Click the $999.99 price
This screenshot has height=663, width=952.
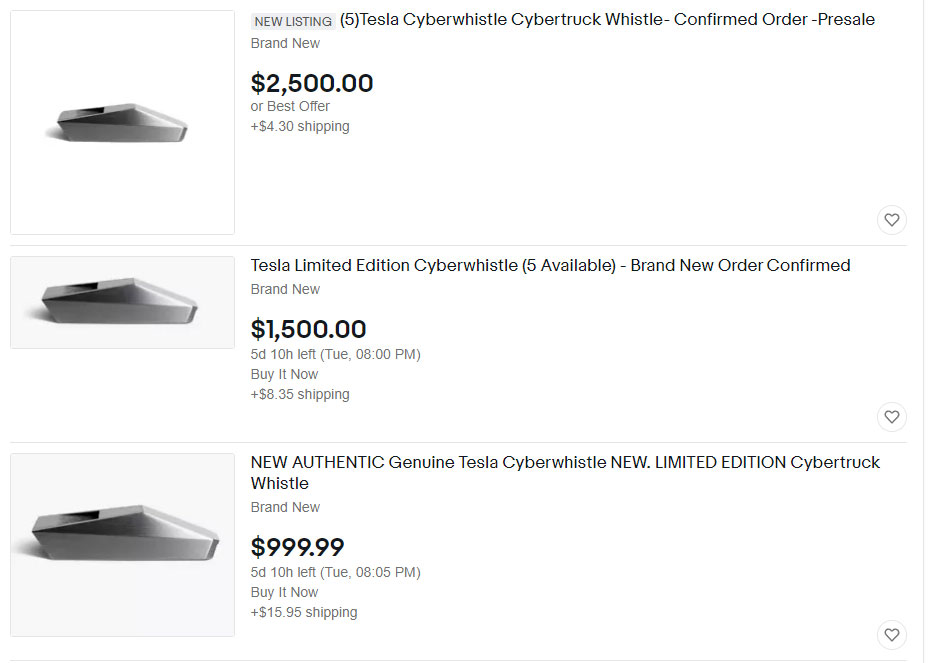[297, 547]
